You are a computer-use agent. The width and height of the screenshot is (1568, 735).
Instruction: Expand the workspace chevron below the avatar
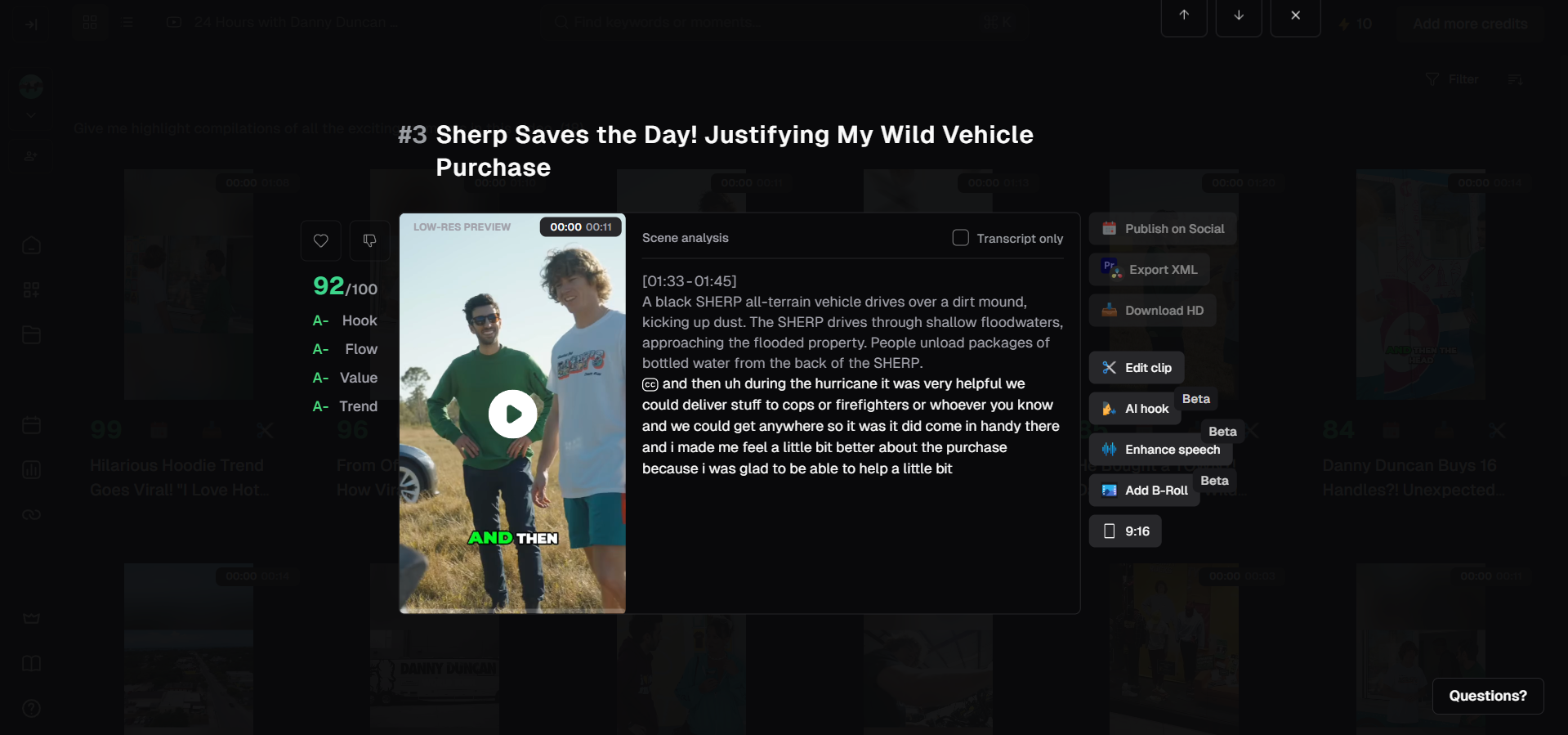click(x=31, y=115)
